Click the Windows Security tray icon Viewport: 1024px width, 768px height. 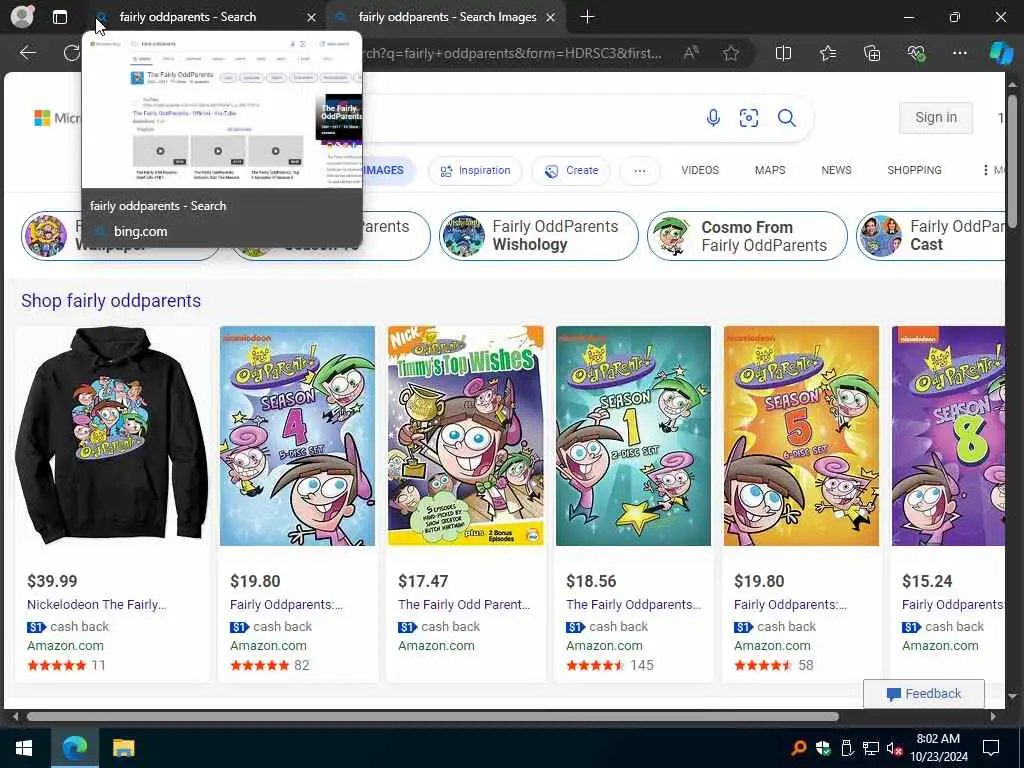[823, 748]
